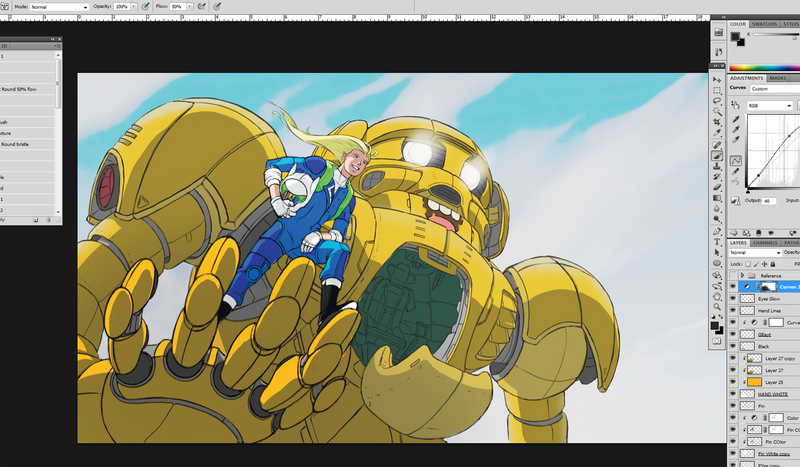Collapse the toolbox panel with double arrows
The height and width of the screenshot is (467, 800).
(x=715, y=66)
